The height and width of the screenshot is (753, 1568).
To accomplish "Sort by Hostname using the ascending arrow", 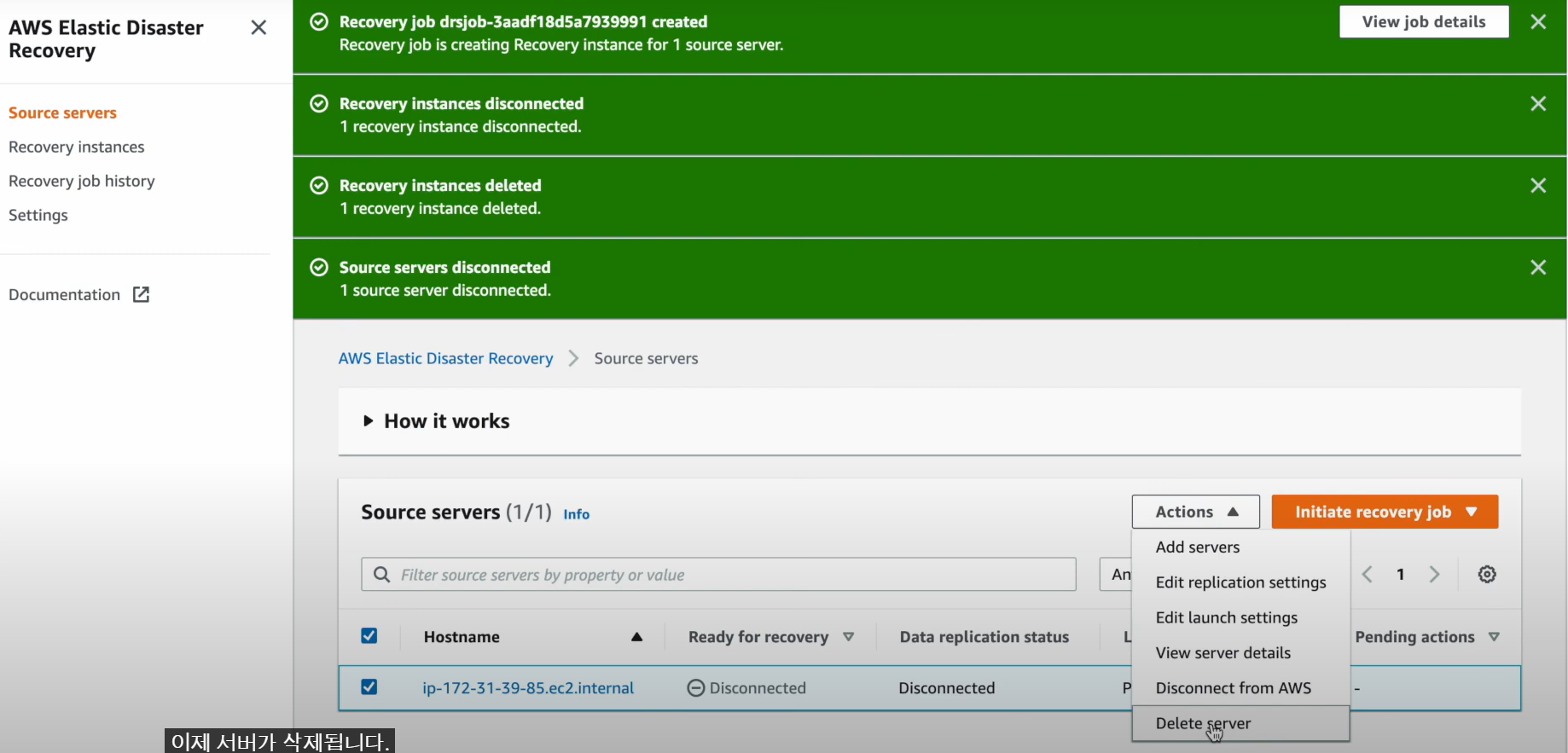I will pyautogui.click(x=636, y=637).
